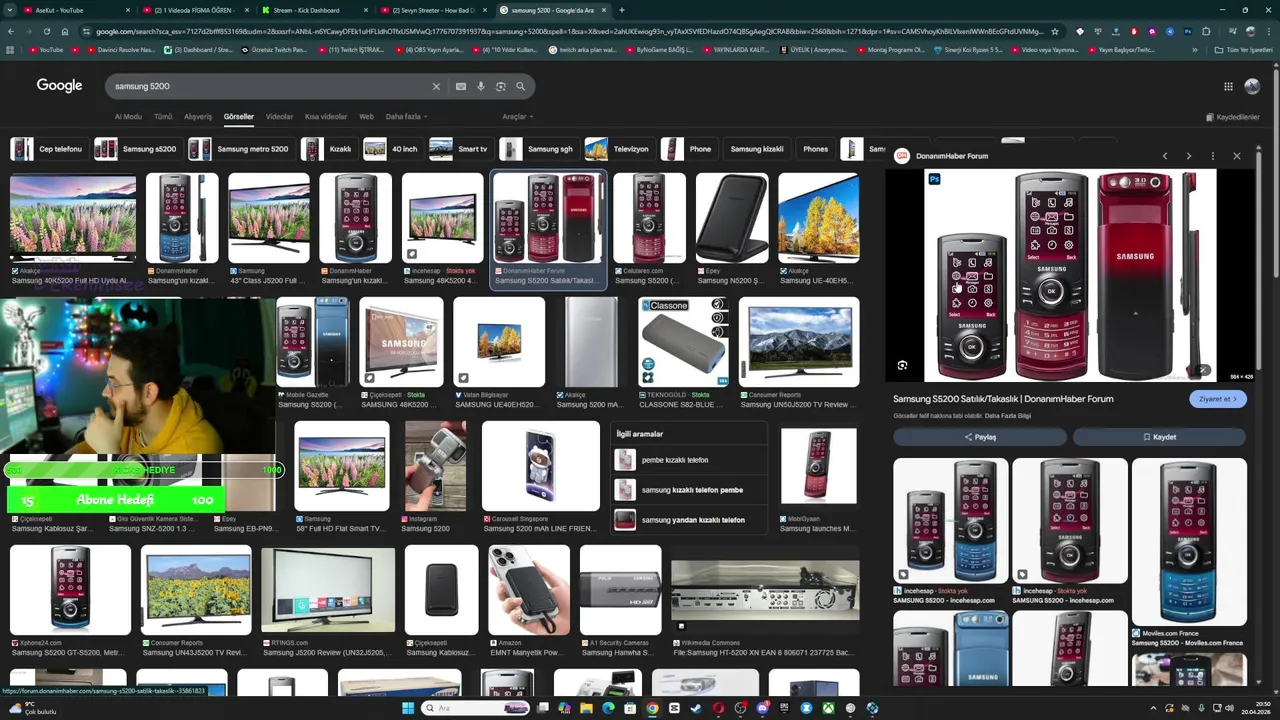Viewport: 1280px width, 720px height.
Task: Bookmark this page with the star icon
Action: (1054, 31)
